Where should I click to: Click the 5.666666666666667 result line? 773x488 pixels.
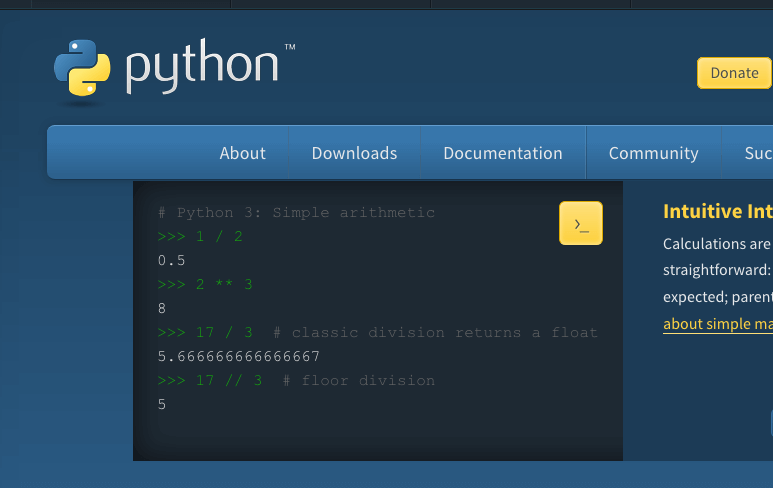pos(238,356)
